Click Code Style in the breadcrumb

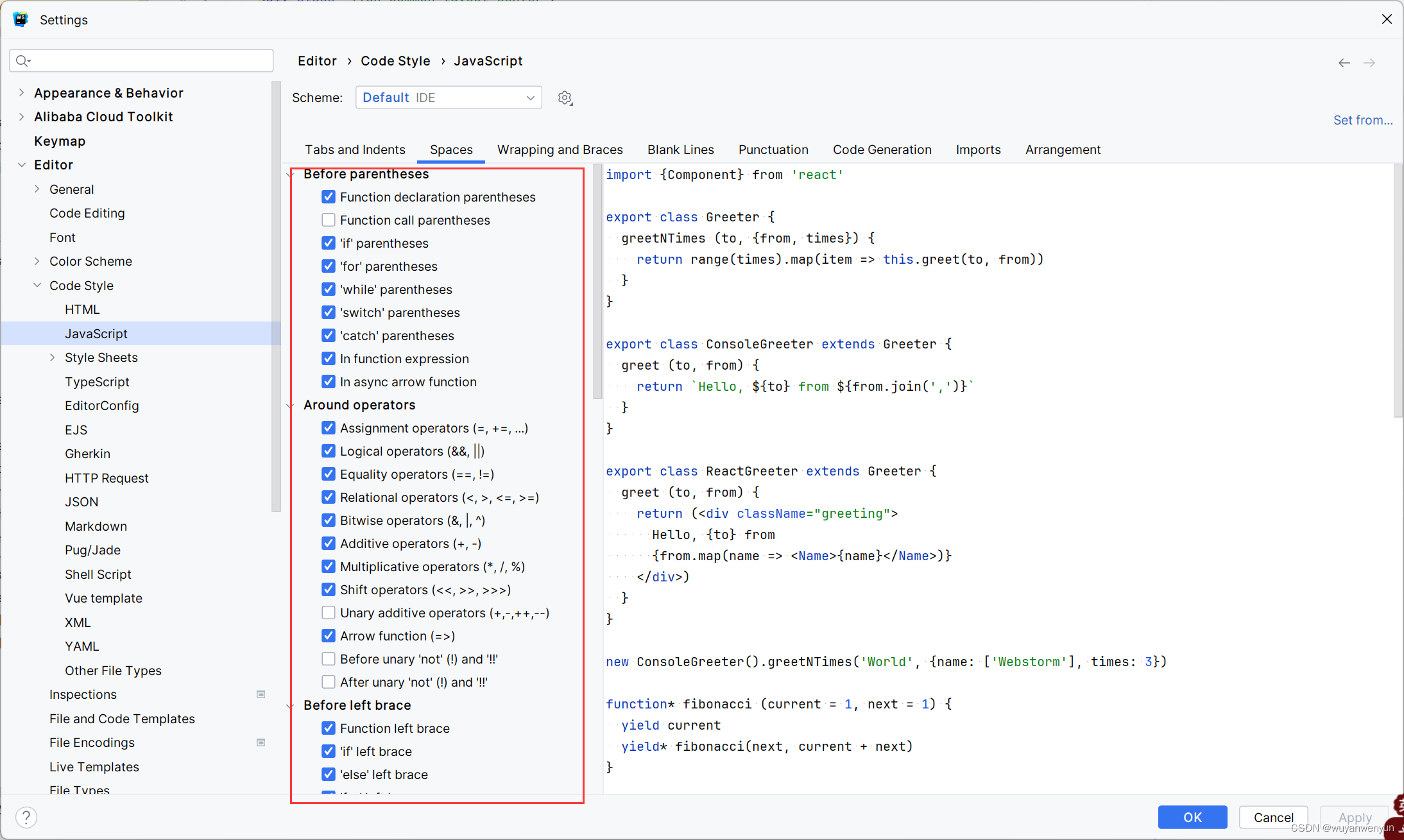(x=395, y=61)
